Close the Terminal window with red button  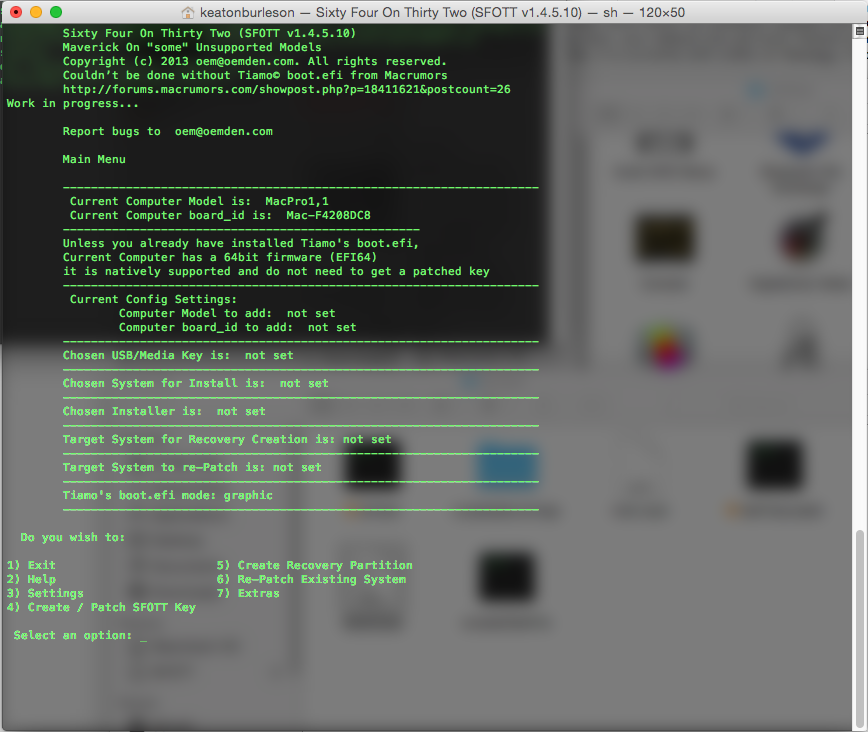(x=16, y=12)
